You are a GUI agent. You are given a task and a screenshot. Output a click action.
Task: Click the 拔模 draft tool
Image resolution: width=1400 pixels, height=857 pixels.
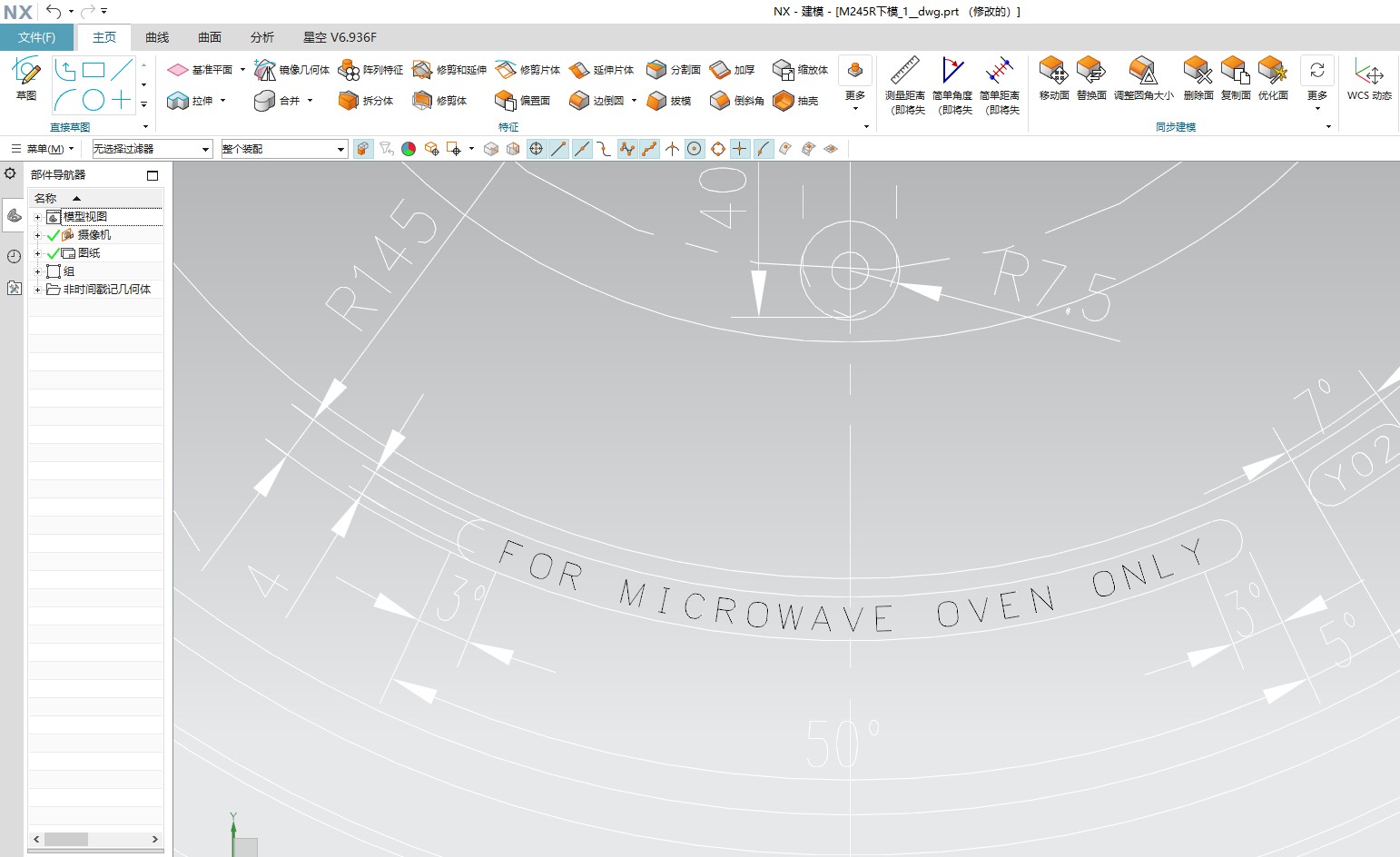[x=669, y=101]
